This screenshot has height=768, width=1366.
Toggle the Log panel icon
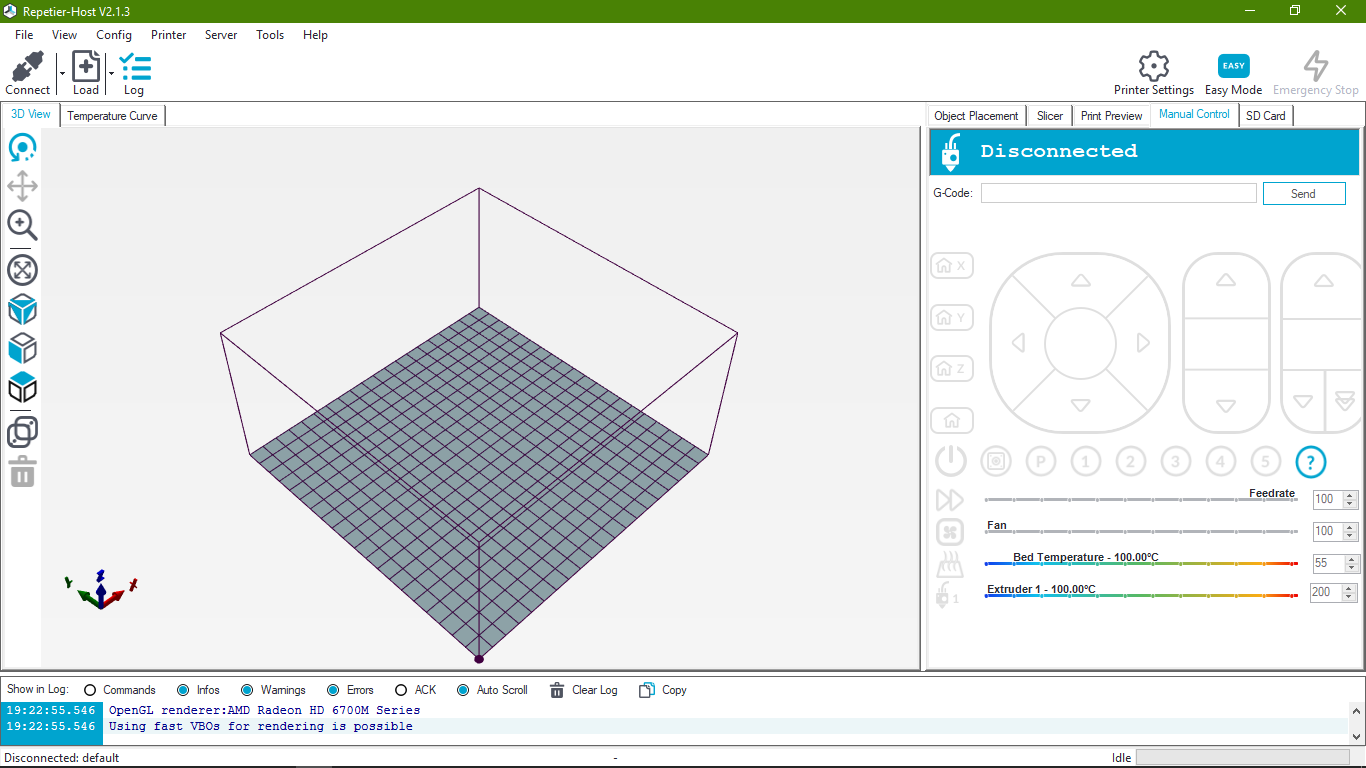coord(134,70)
